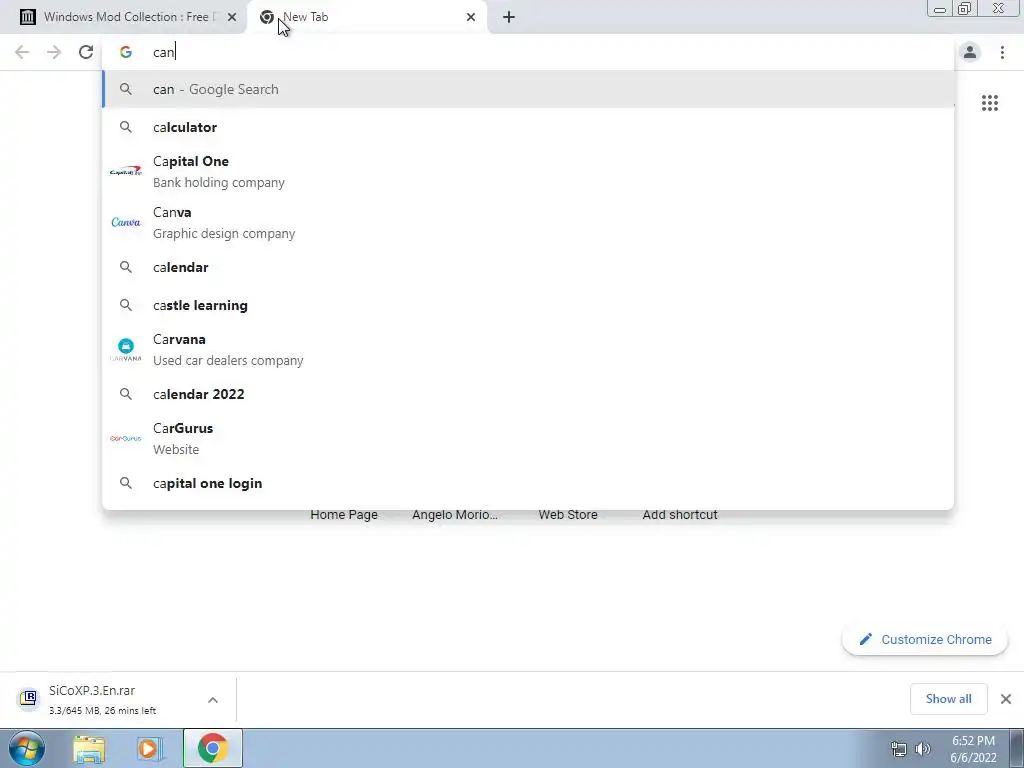This screenshot has height=768, width=1024.
Task: Click Add shortcut
Action: point(680,515)
